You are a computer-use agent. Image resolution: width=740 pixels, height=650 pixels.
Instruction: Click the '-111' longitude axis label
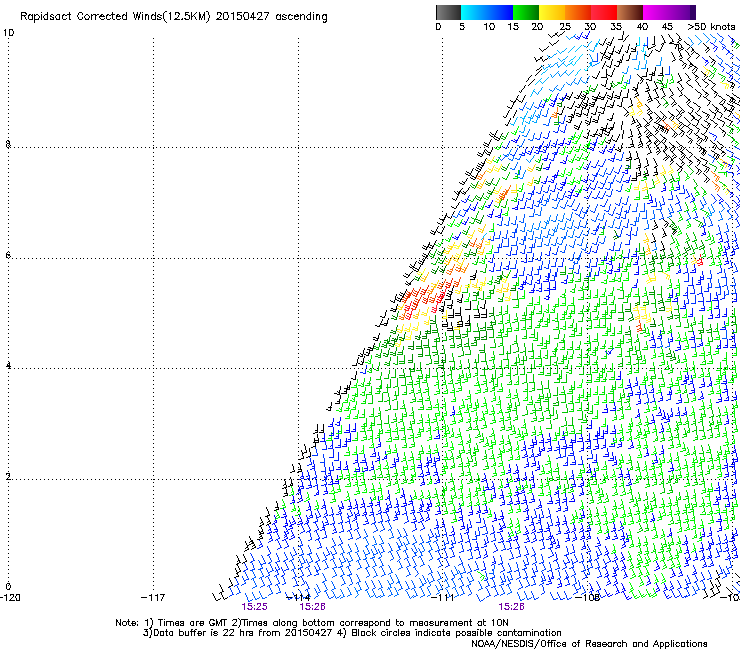443,598
